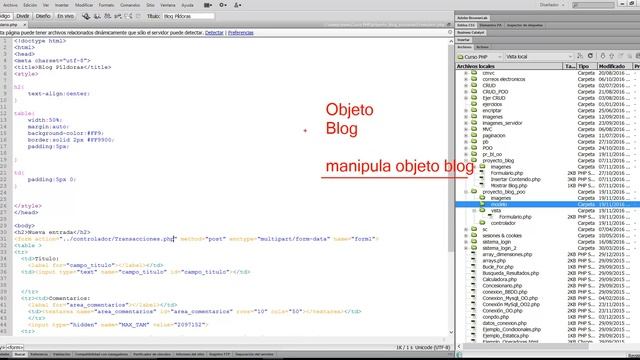This screenshot has width=640, height=360.
Task: Click the Preferencias link
Action: (240, 33)
